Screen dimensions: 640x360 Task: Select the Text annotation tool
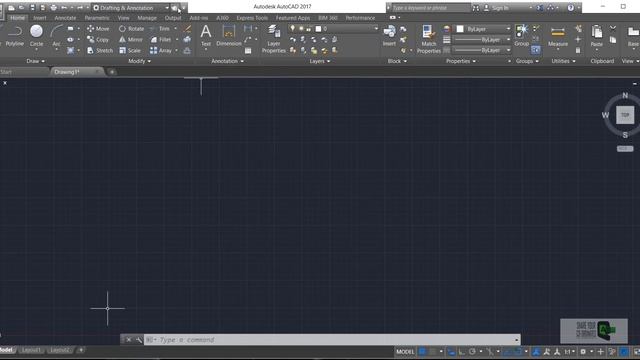click(206, 36)
